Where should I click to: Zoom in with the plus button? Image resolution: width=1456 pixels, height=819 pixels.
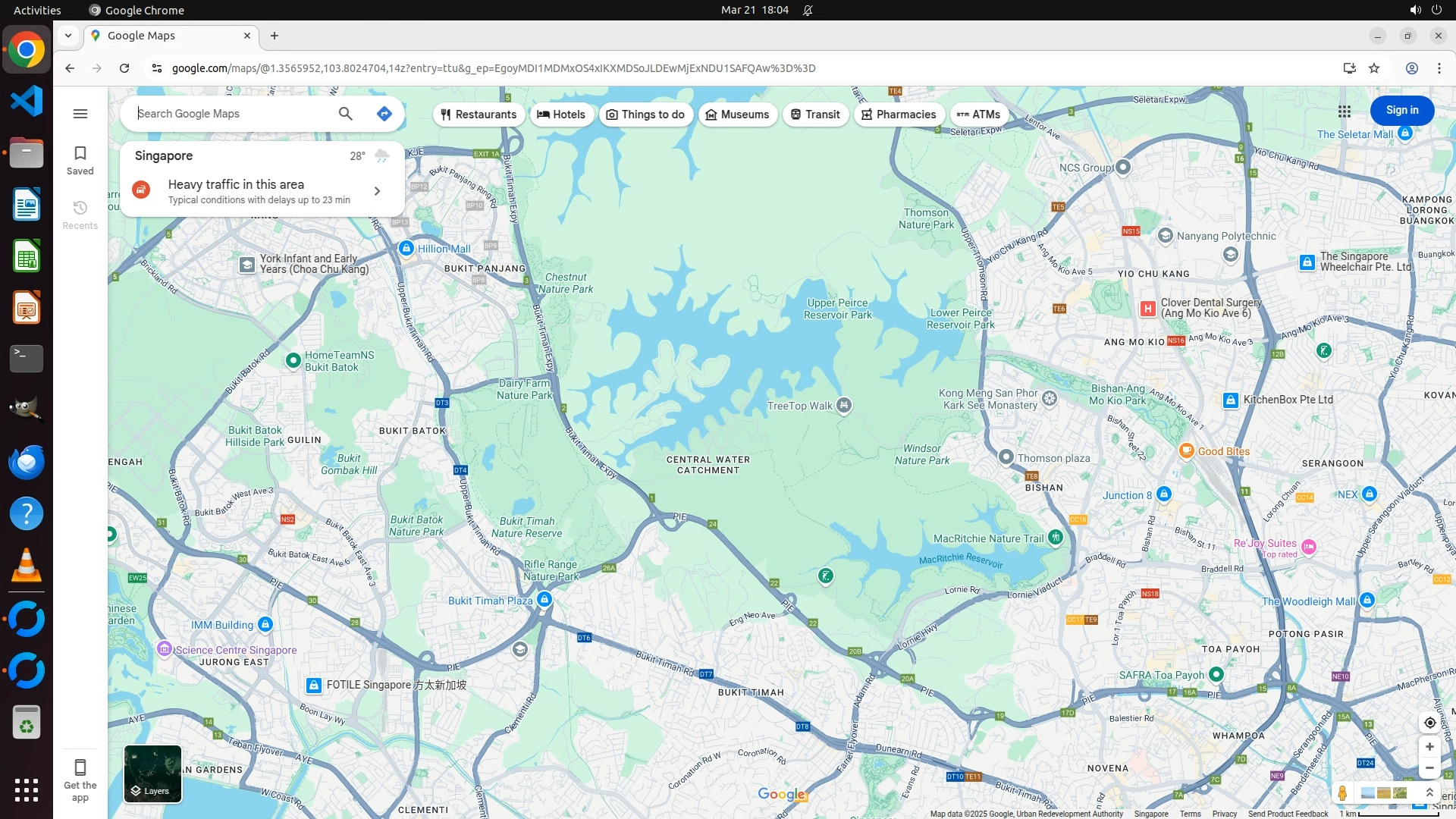[1429, 747]
